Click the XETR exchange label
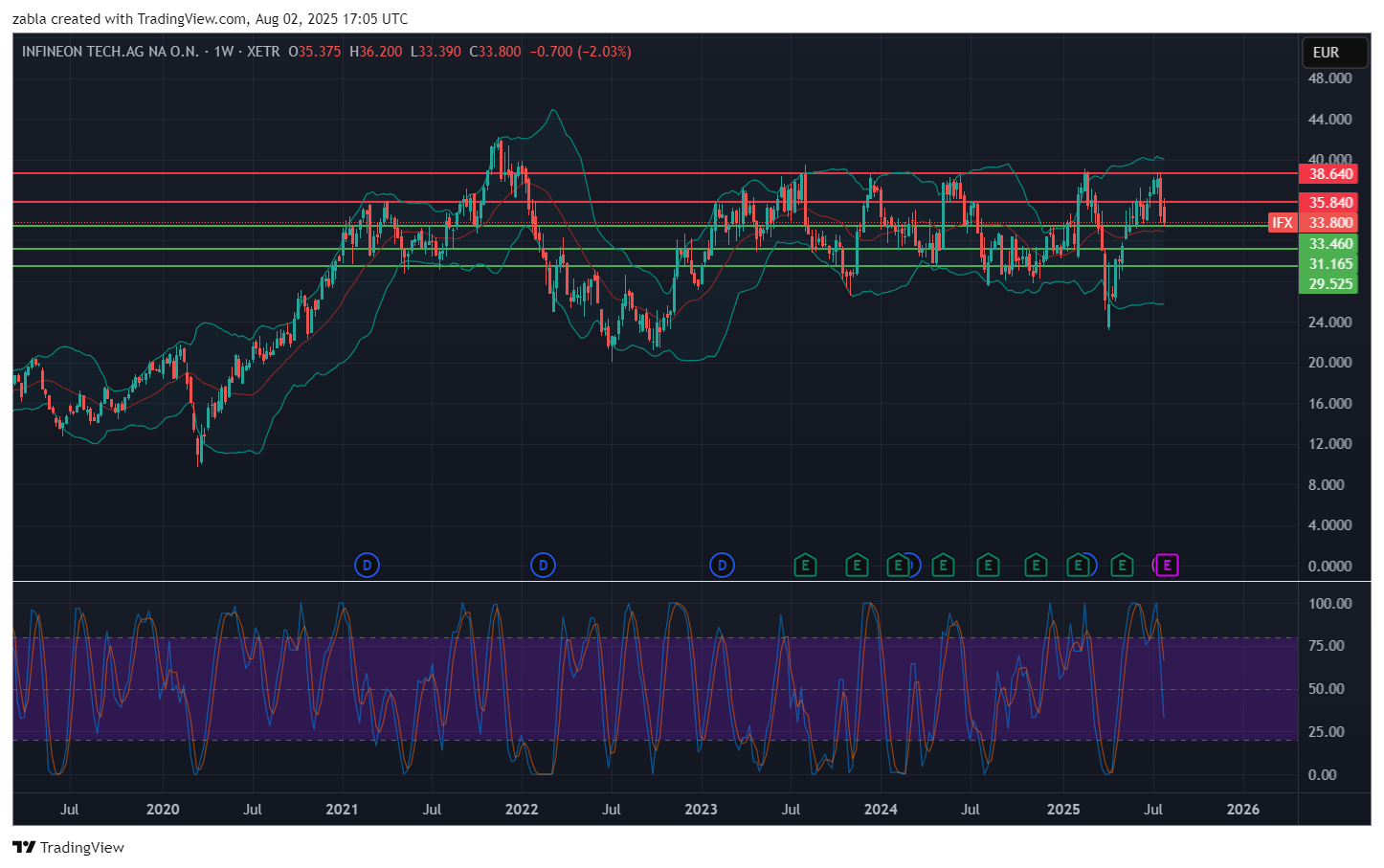This screenshot has height=868, width=1384. click(x=263, y=52)
